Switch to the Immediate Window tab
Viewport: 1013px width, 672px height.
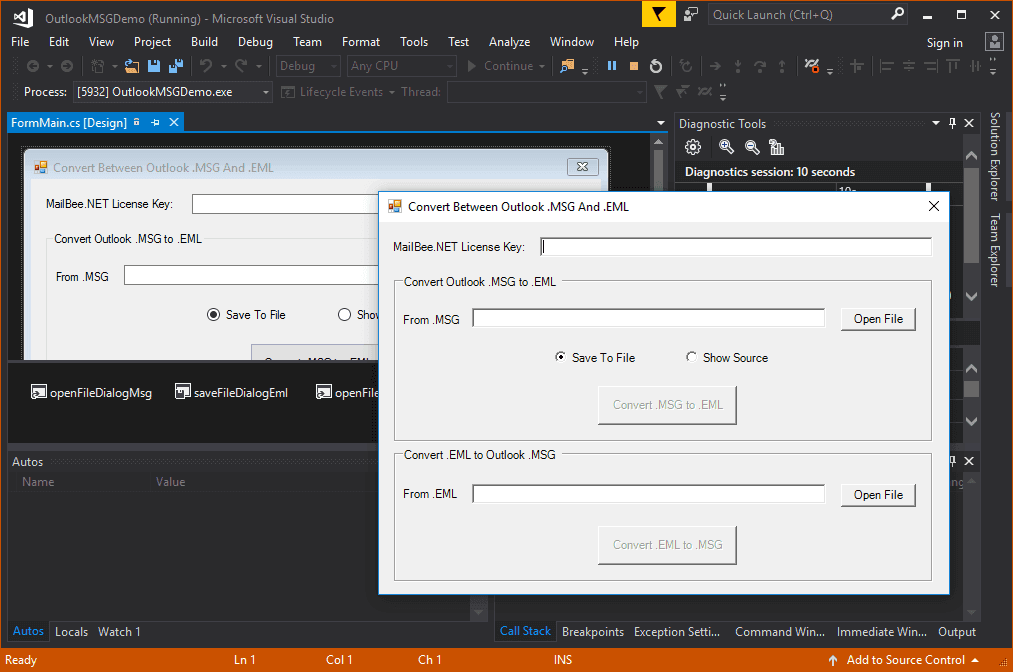click(x=881, y=632)
